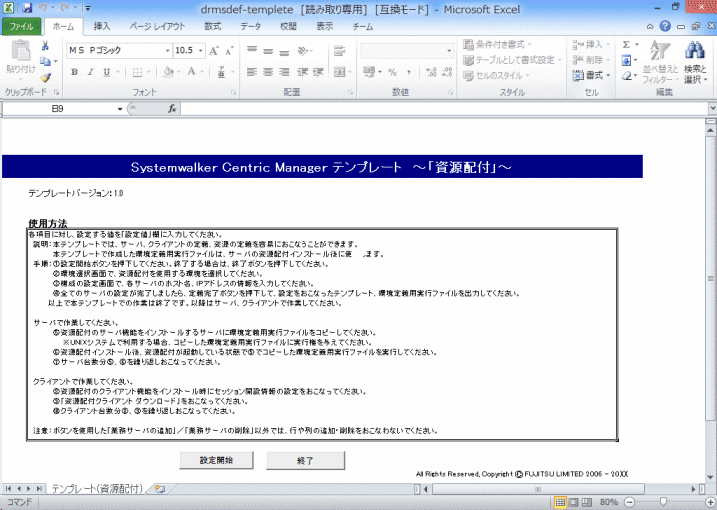This screenshot has width=717, height=510.
Task: Switch to the 数式 tab
Action: coord(213,27)
